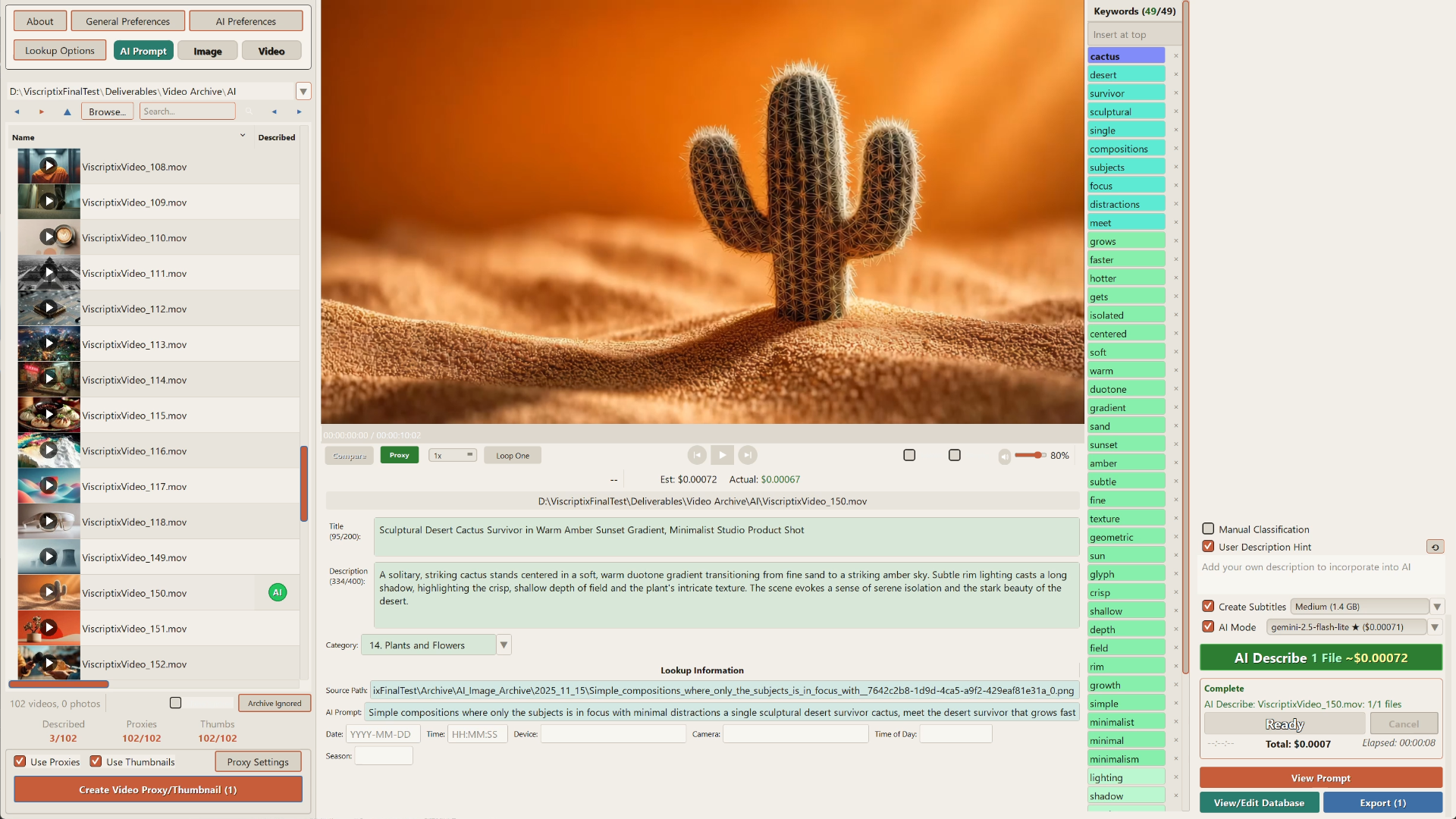Screen dimensions: 1456x819
Task: Click the speaker icon near the volume slider
Action: (x=1005, y=457)
